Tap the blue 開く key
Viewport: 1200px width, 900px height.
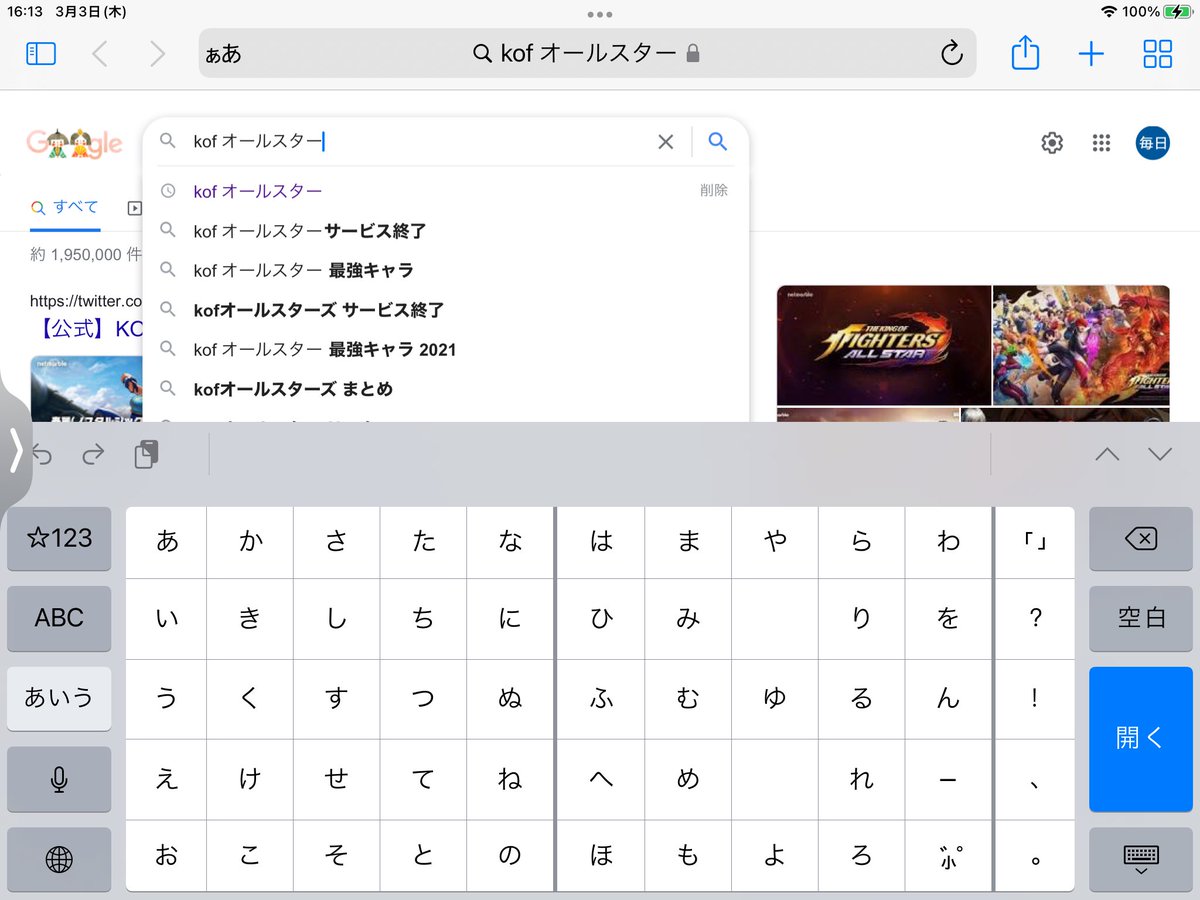1140,738
